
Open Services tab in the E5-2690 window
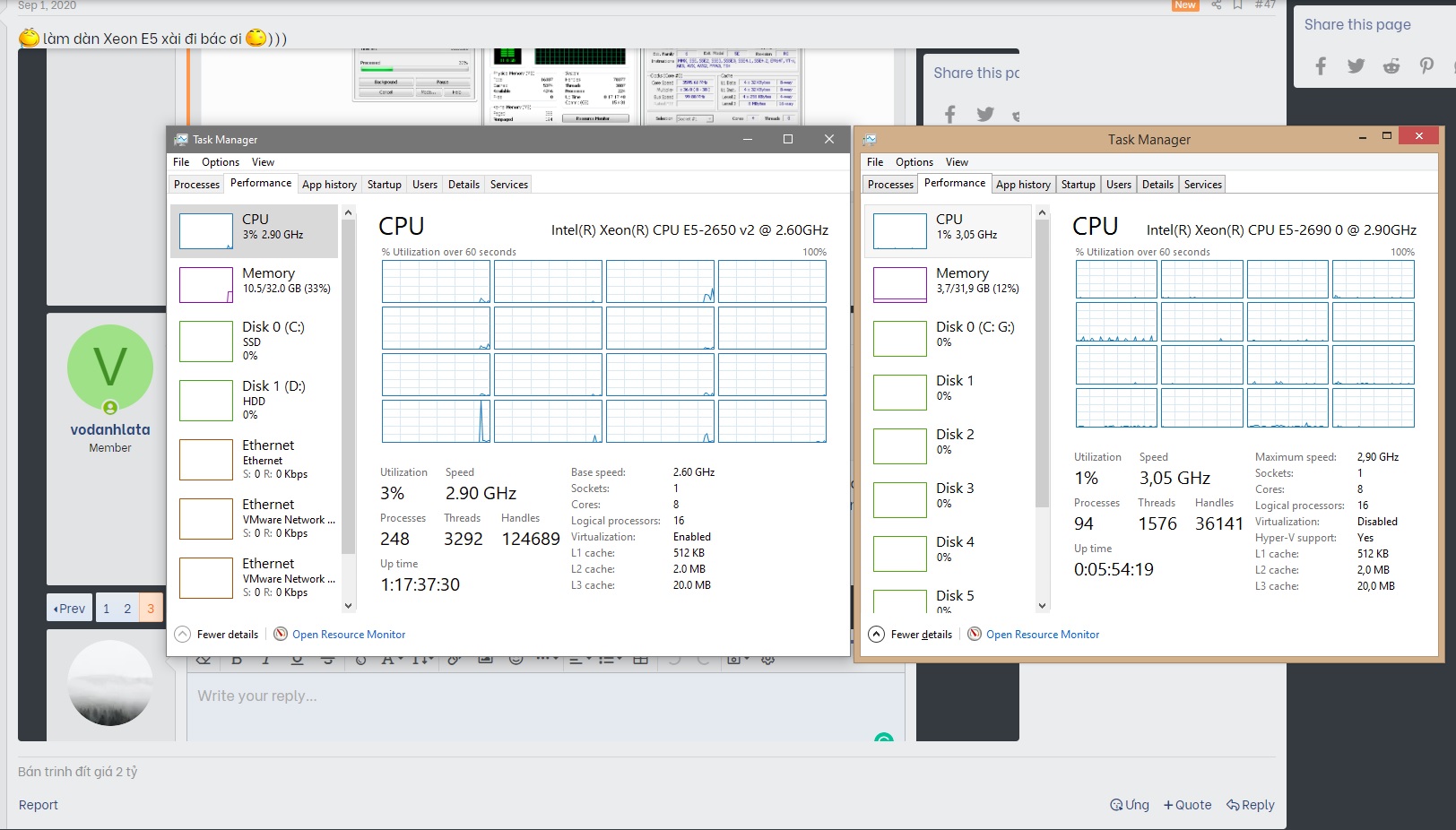point(1203,185)
